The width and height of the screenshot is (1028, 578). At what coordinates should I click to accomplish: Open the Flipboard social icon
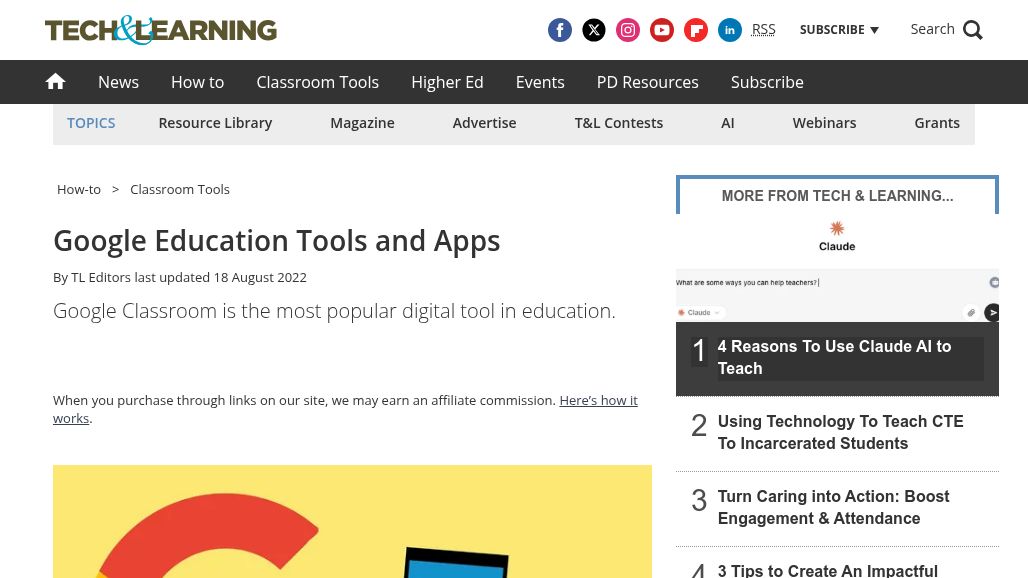[x=696, y=30]
